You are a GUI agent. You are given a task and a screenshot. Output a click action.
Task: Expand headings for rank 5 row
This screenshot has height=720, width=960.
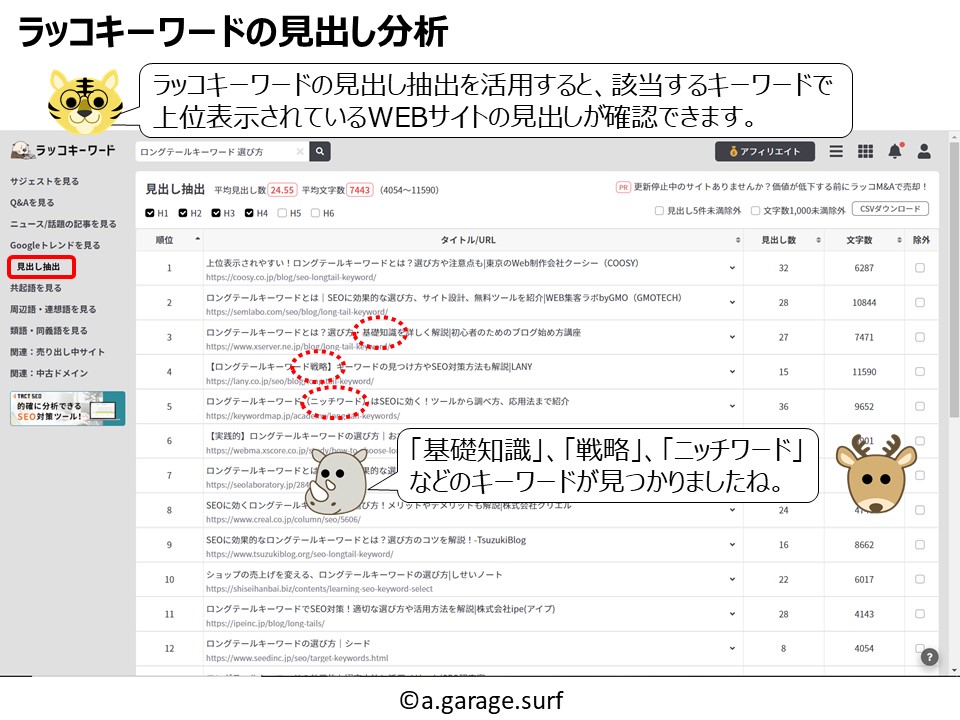(732, 407)
